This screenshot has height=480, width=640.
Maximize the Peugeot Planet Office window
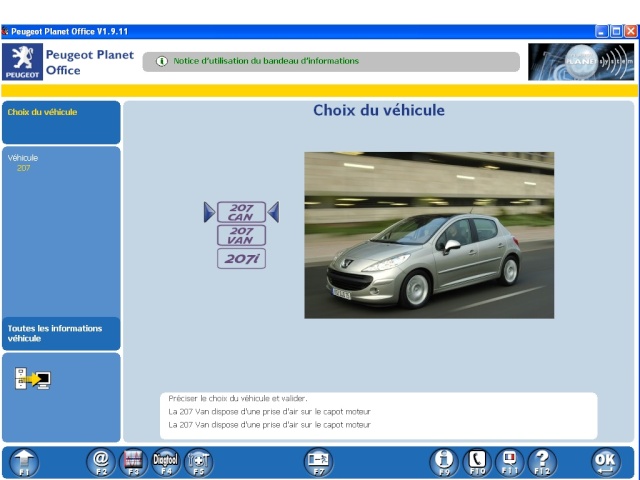point(616,31)
